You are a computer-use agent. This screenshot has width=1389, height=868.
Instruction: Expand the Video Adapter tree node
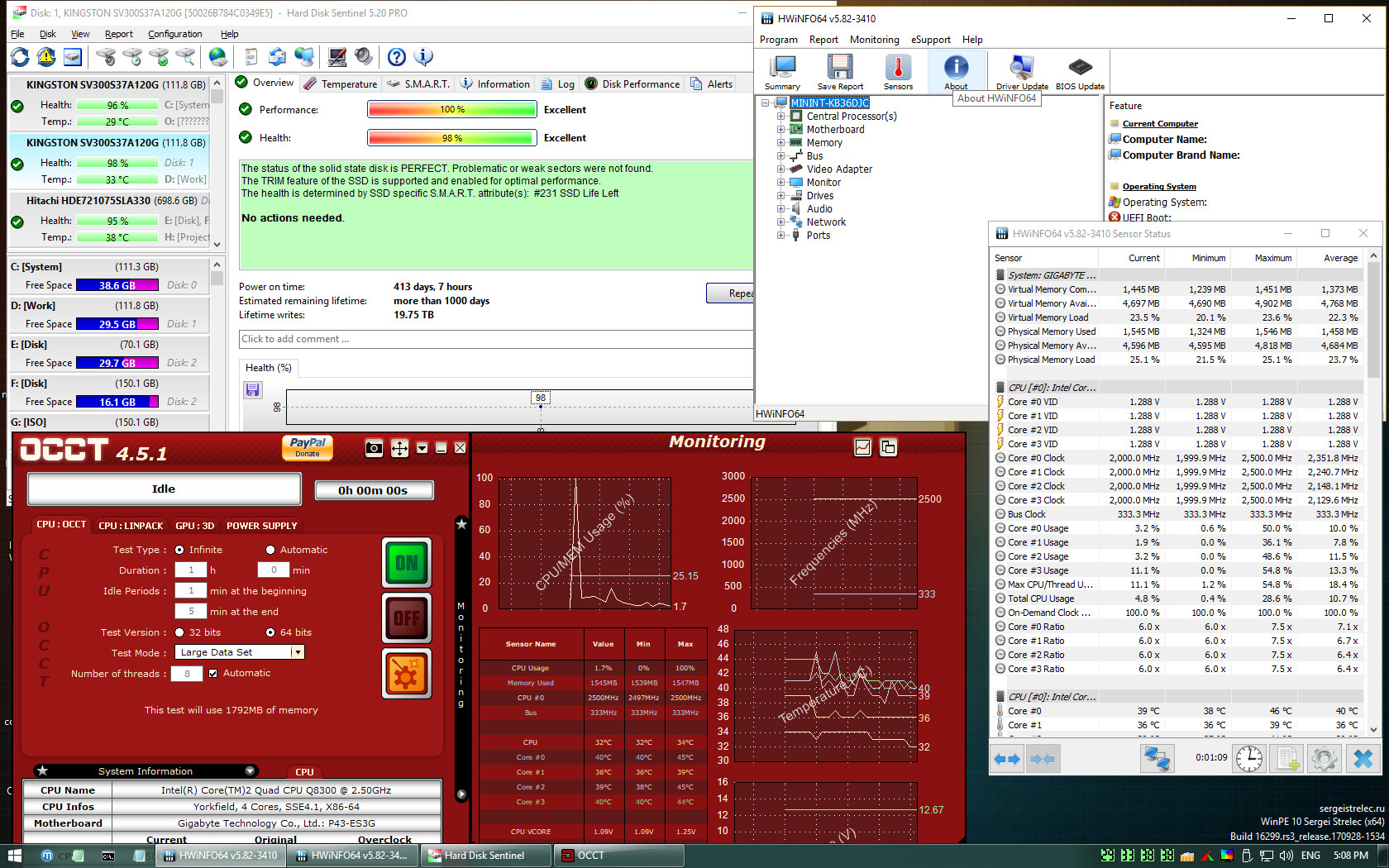[780, 169]
